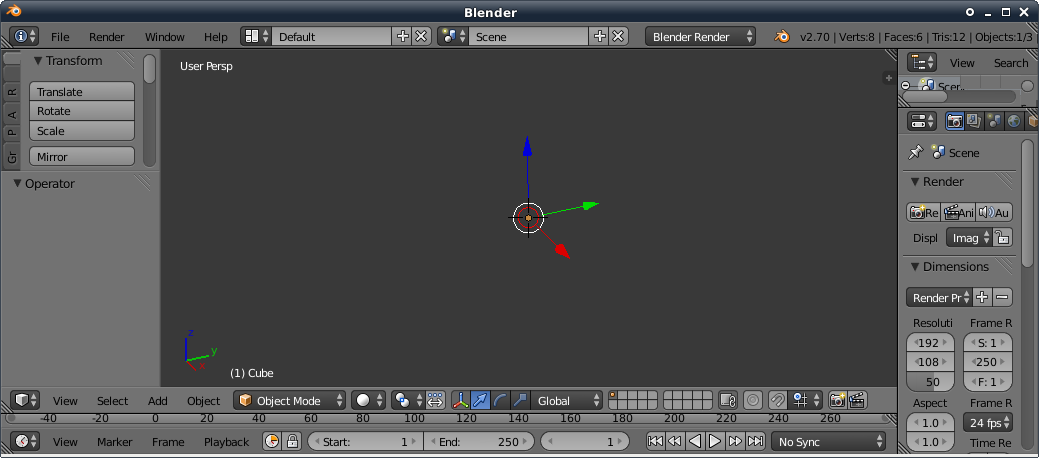
Task: Add a new scene
Action: pyautogui.click(x=599, y=36)
